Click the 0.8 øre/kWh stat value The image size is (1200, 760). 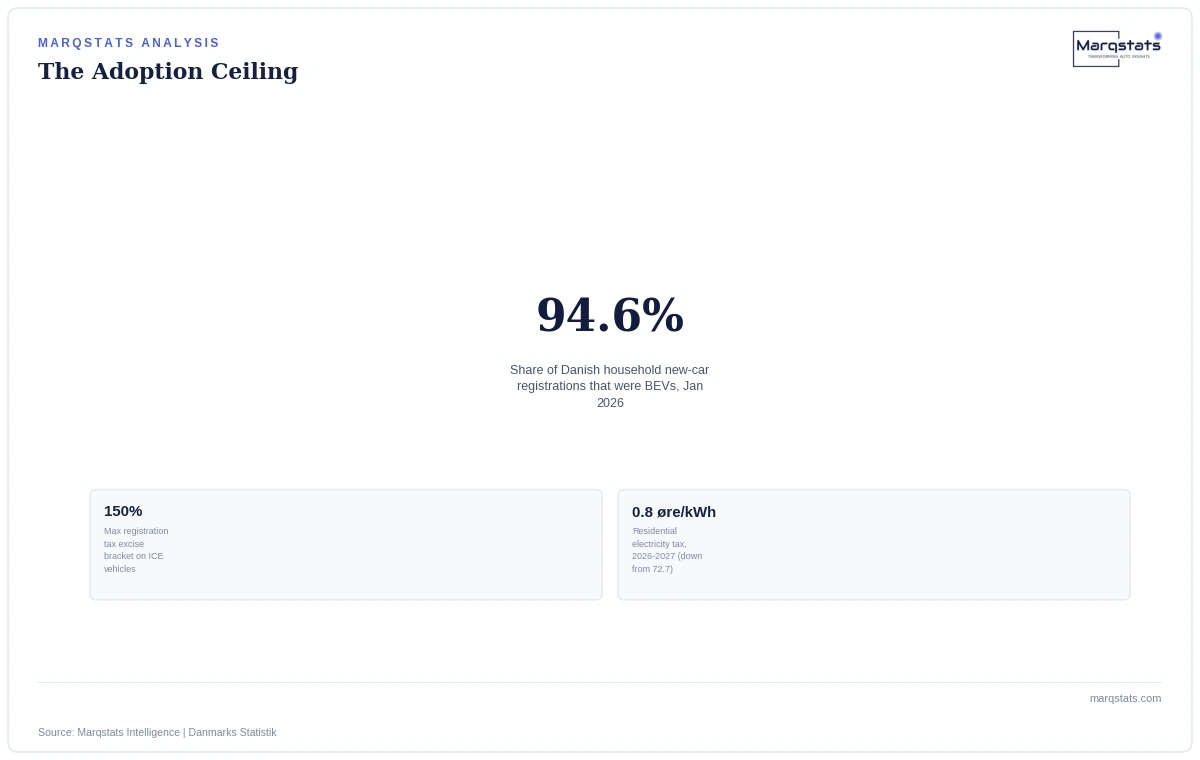pyautogui.click(x=674, y=512)
